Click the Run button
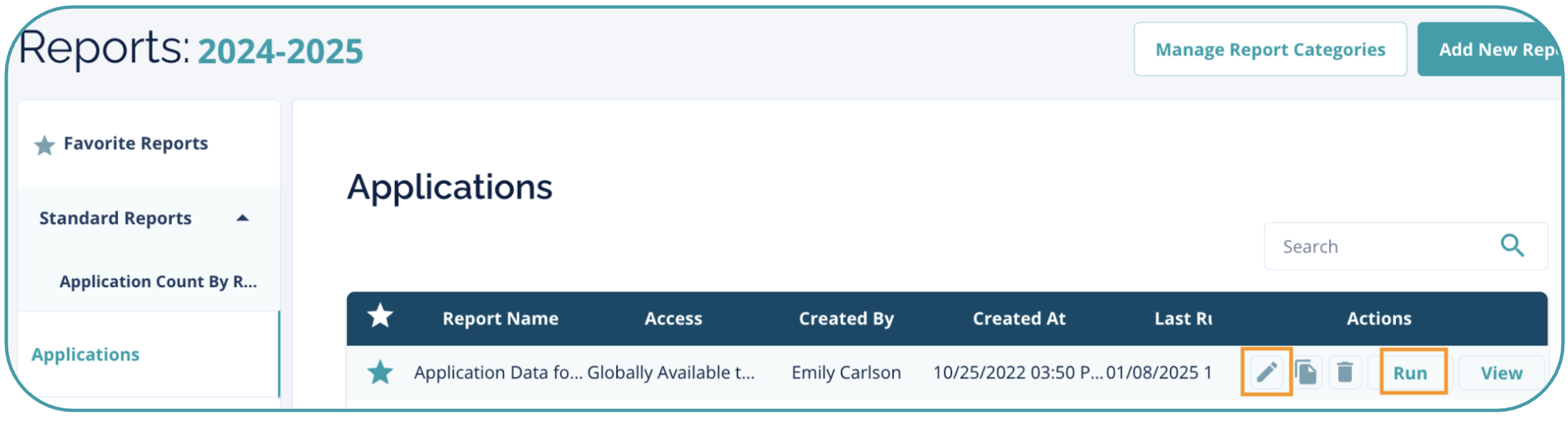The width and height of the screenshot is (1568, 421). coord(1410,373)
